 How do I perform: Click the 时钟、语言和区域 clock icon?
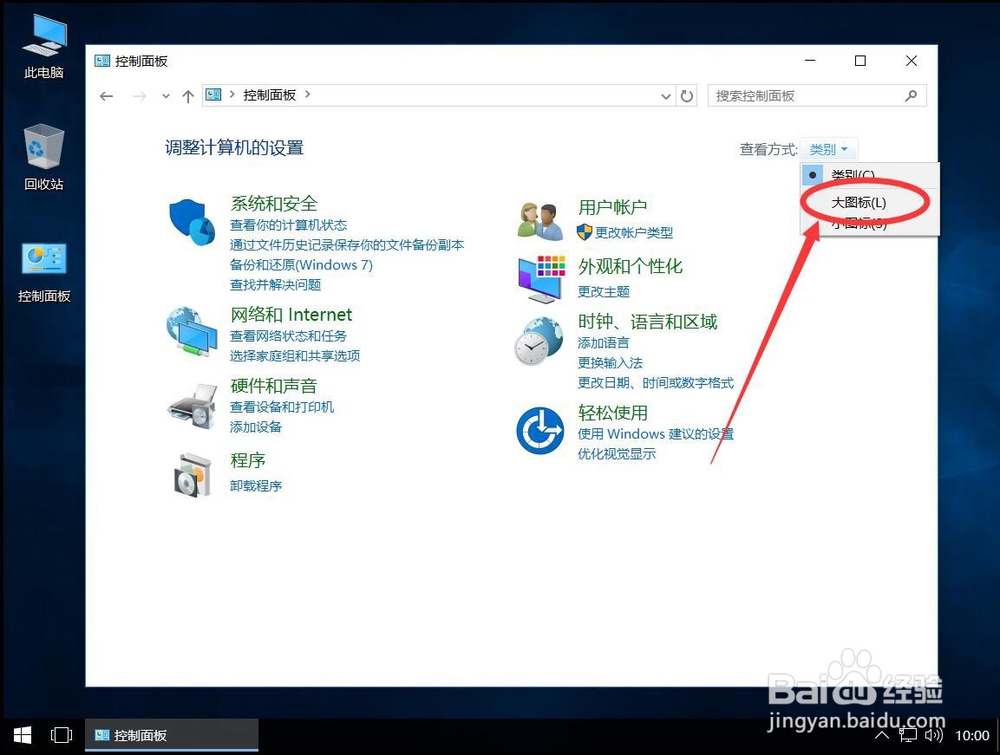click(x=540, y=340)
